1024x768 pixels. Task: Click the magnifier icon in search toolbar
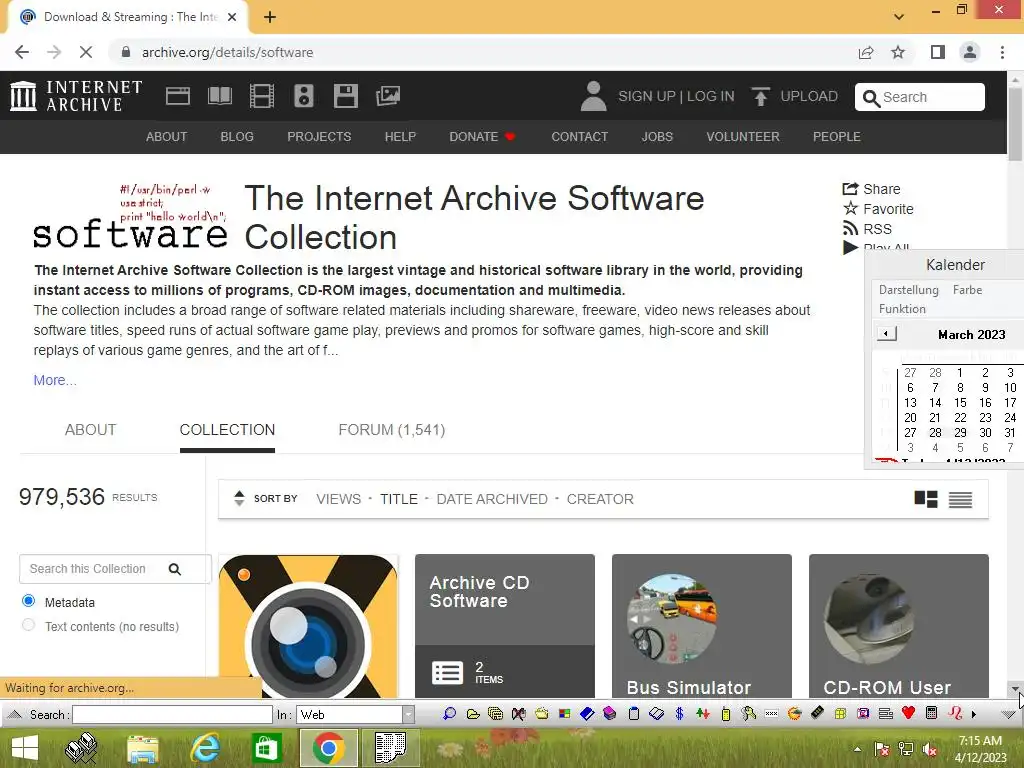tap(449, 714)
